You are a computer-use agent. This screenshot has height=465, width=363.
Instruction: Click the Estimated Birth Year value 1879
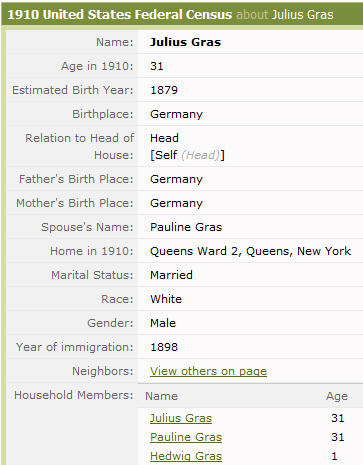[164, 90]
